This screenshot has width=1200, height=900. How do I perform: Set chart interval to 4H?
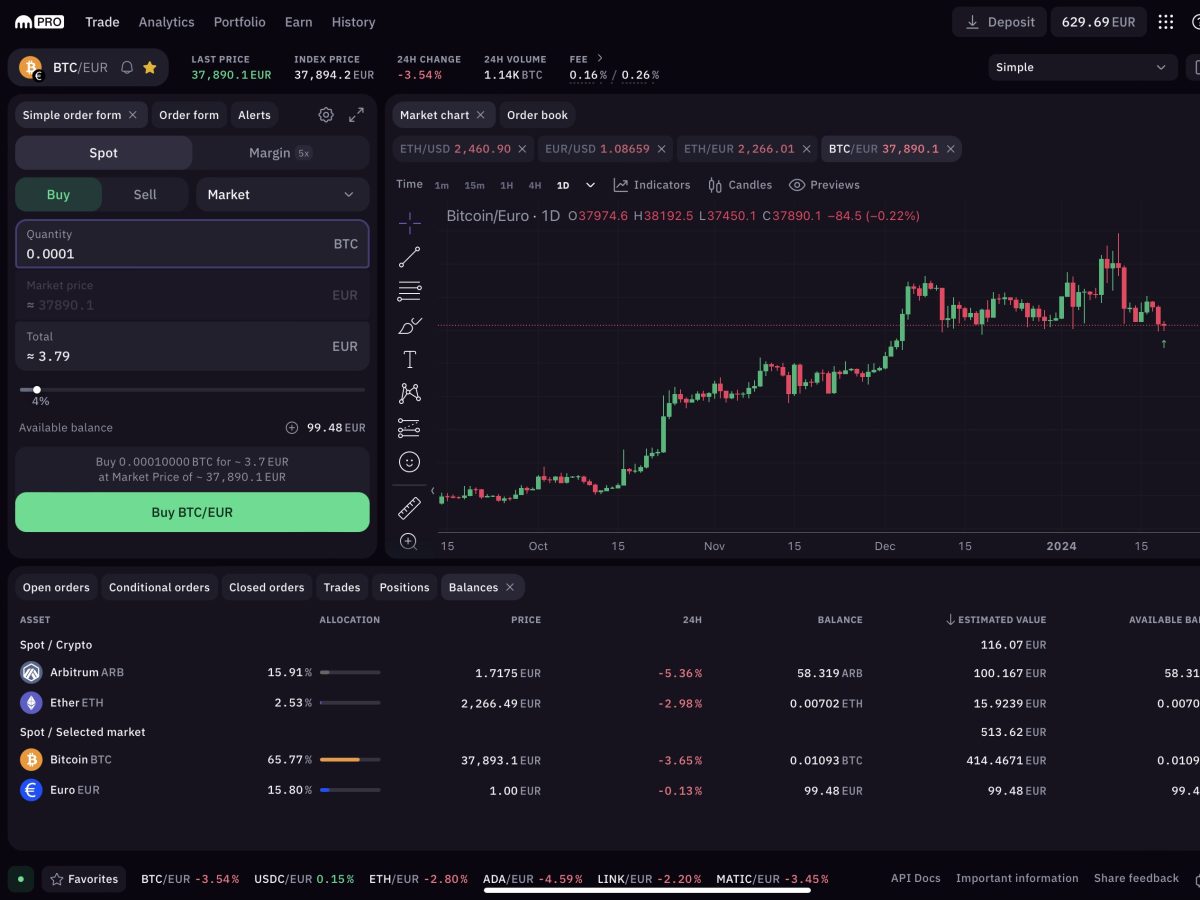tap(535, 185)
